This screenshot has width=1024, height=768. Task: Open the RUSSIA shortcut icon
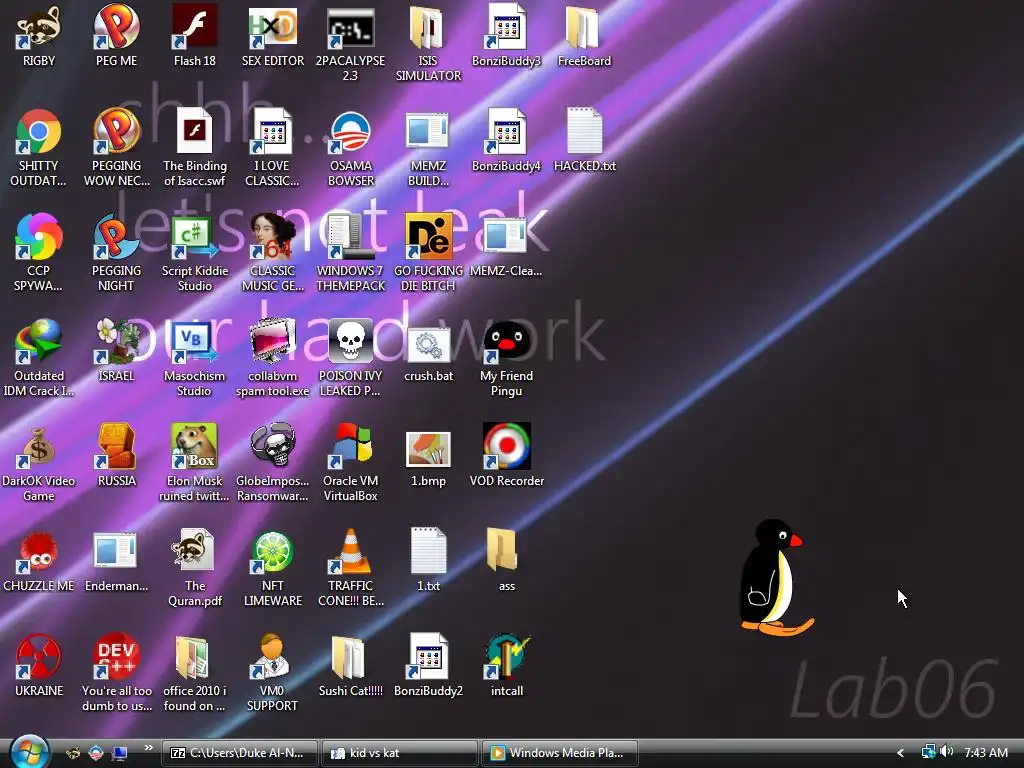[116, 447]
